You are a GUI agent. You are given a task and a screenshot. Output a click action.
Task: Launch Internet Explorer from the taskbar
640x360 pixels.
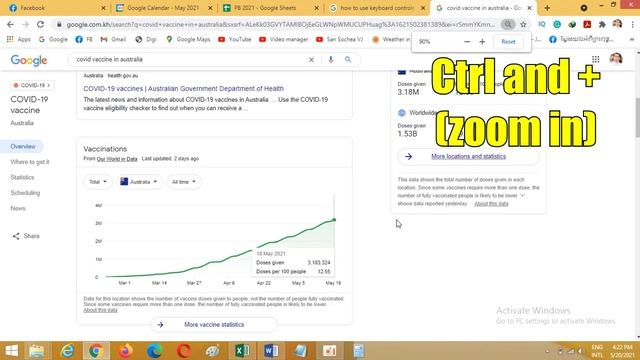point(67,351)
